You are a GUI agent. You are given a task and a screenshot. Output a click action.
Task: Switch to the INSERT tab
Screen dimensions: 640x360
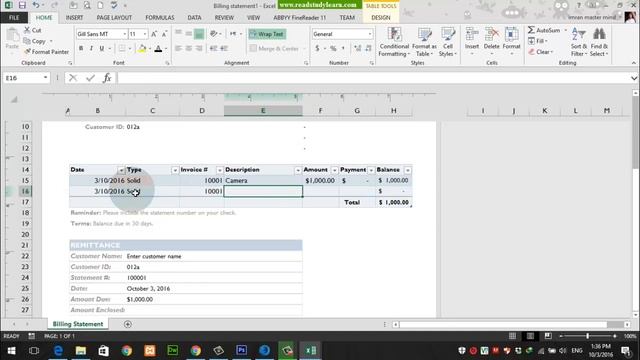[74, 18]
